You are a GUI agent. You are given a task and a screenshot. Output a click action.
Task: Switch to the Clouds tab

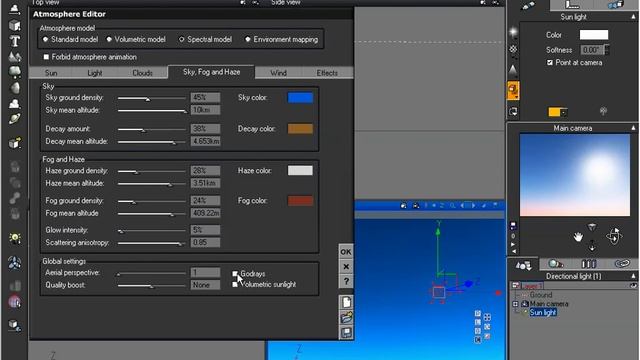[x=142, y=73]
